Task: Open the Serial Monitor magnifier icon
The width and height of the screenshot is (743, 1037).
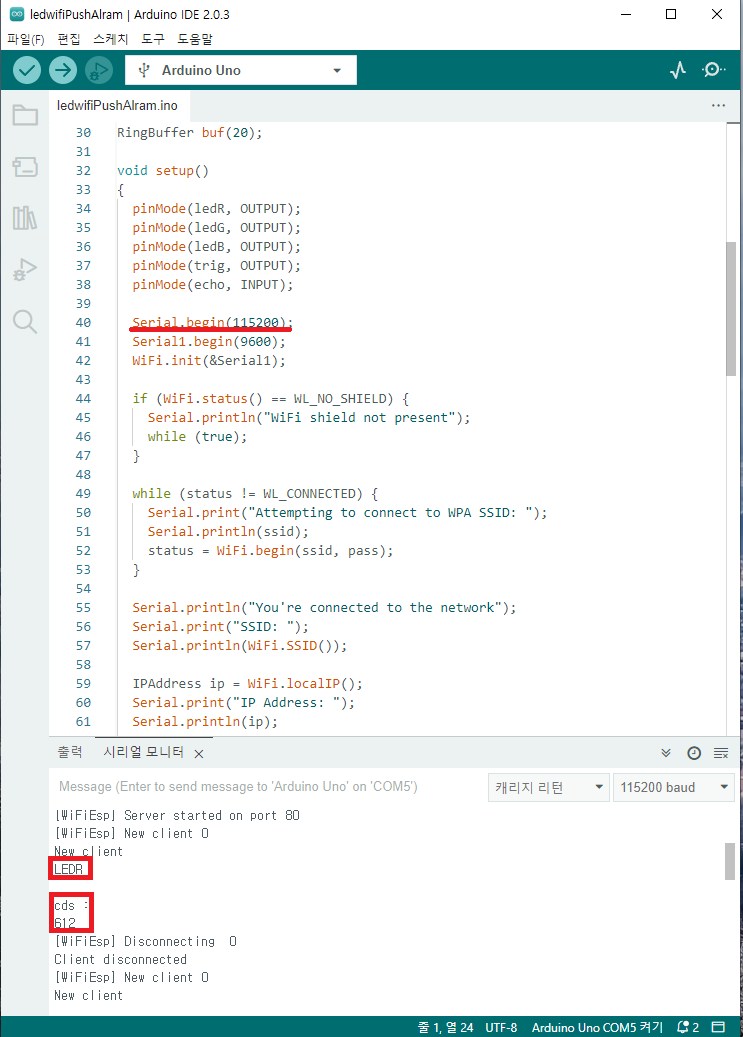Action: (713, 70)
